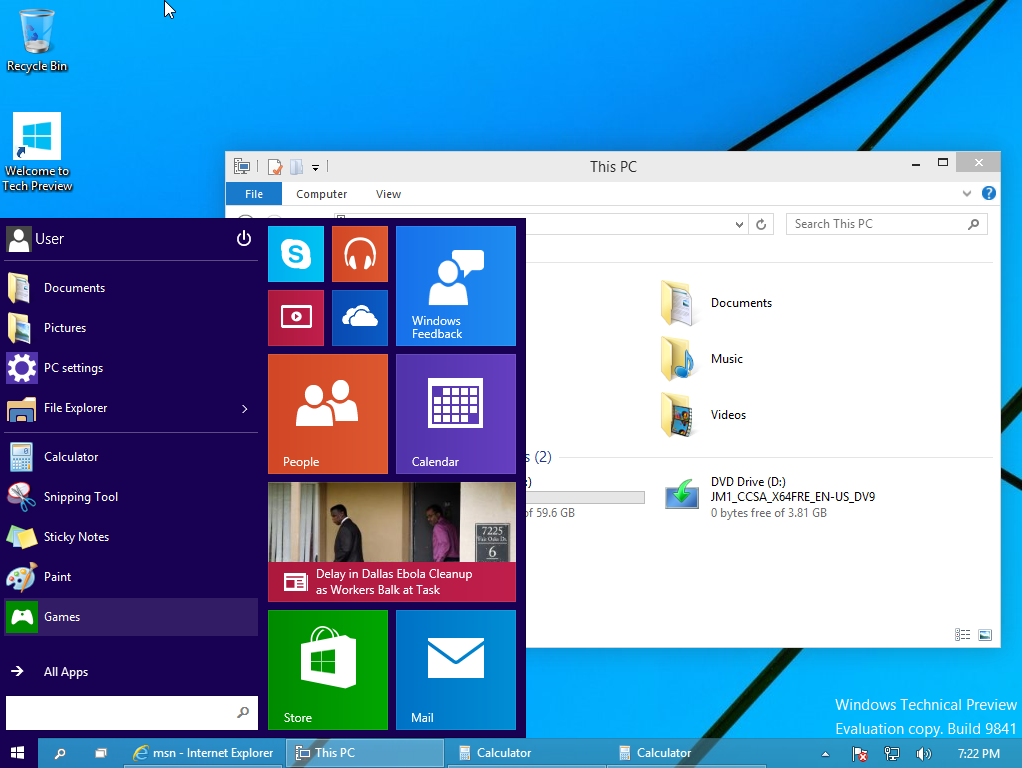Open the File tab in This PC
Screen dimensions: 1022x768
point(254,194)
